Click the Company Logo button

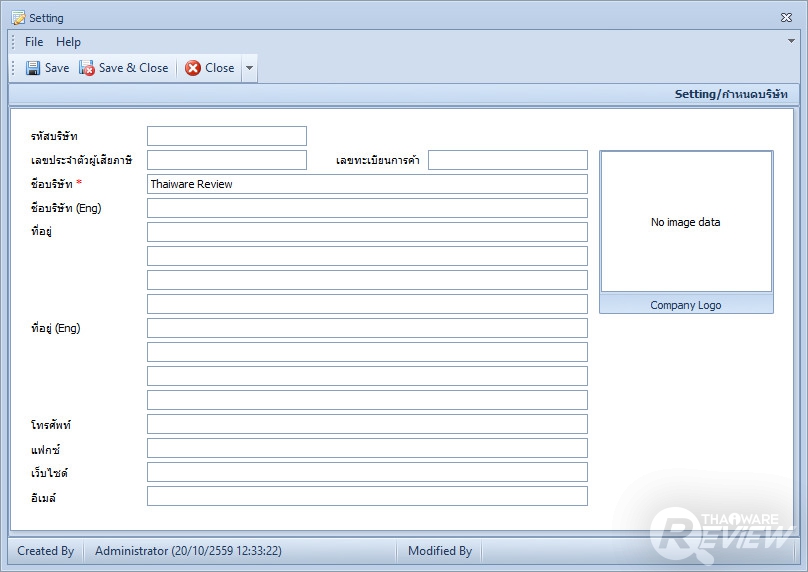[686, 305]
